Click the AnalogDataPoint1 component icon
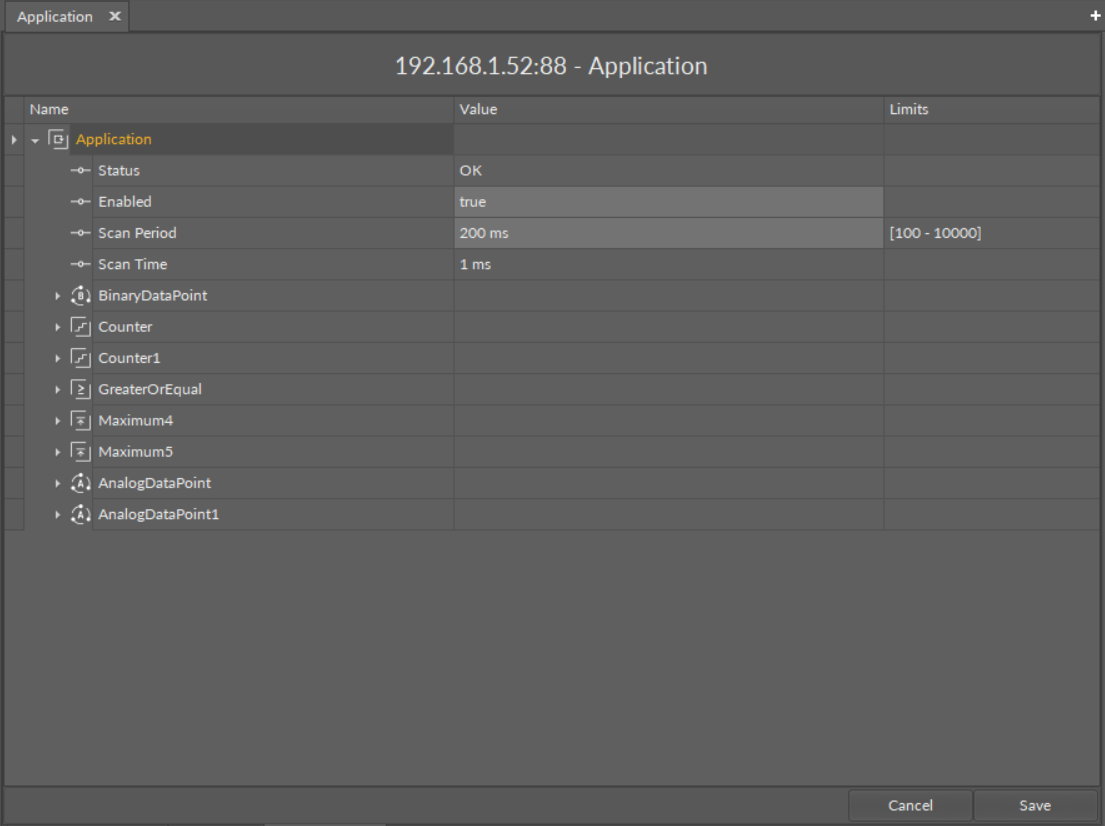Screen dimensions: 1105x826 (x=81, y=514)
